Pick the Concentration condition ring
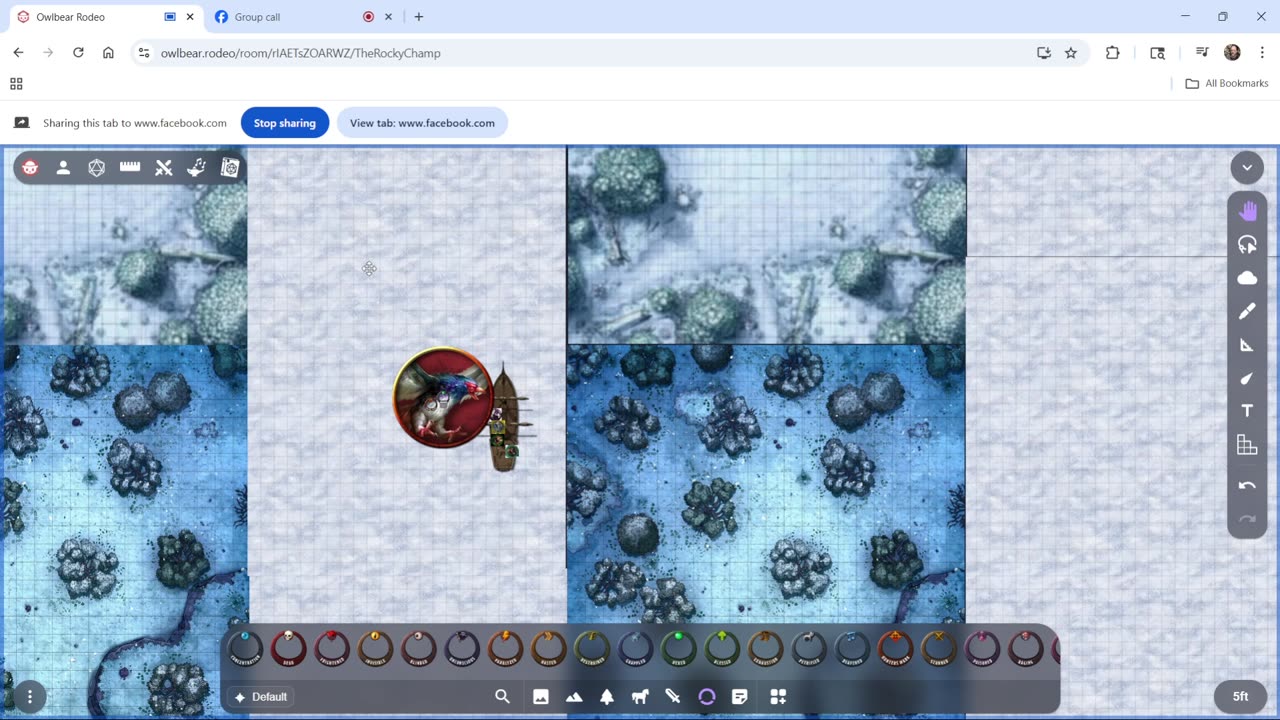This screenshot has height=720, width=1280. click(245, 649)
